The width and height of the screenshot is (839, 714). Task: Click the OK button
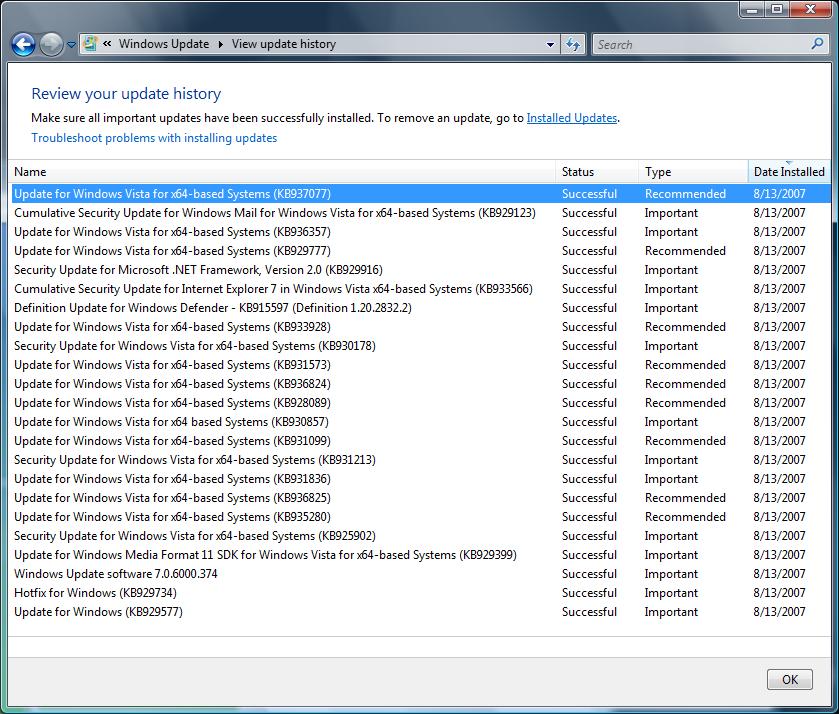(790, 680)
